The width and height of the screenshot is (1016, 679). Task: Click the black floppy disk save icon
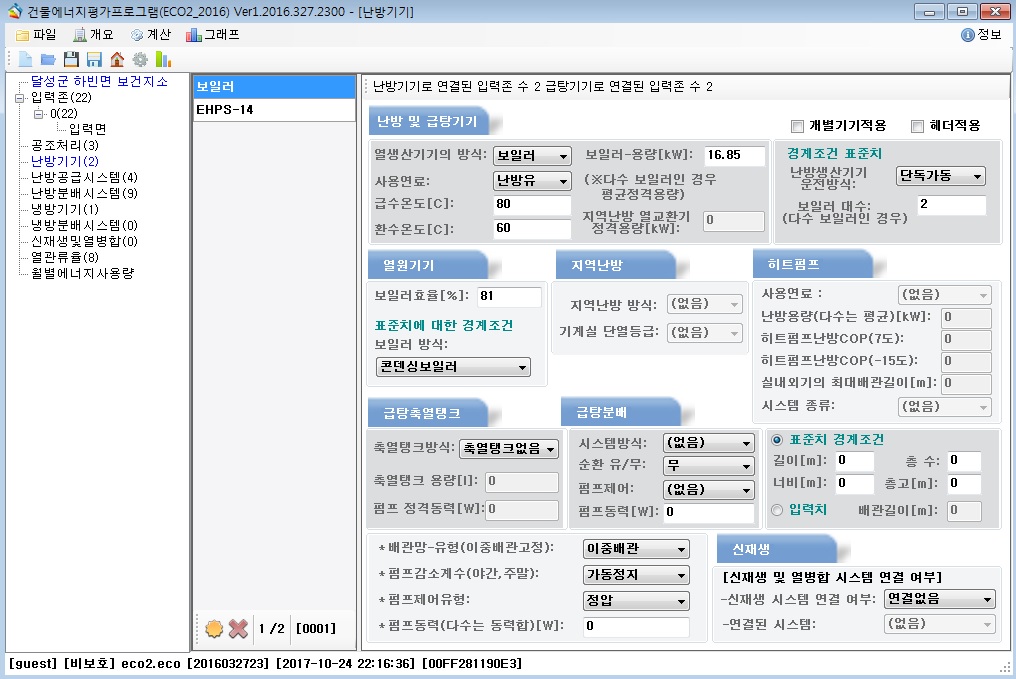pos(71,60)
